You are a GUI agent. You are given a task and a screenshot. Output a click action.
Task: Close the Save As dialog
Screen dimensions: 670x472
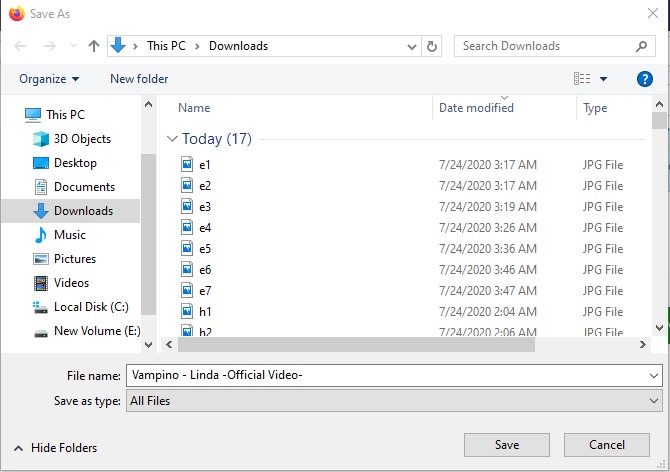coord(652,13)
